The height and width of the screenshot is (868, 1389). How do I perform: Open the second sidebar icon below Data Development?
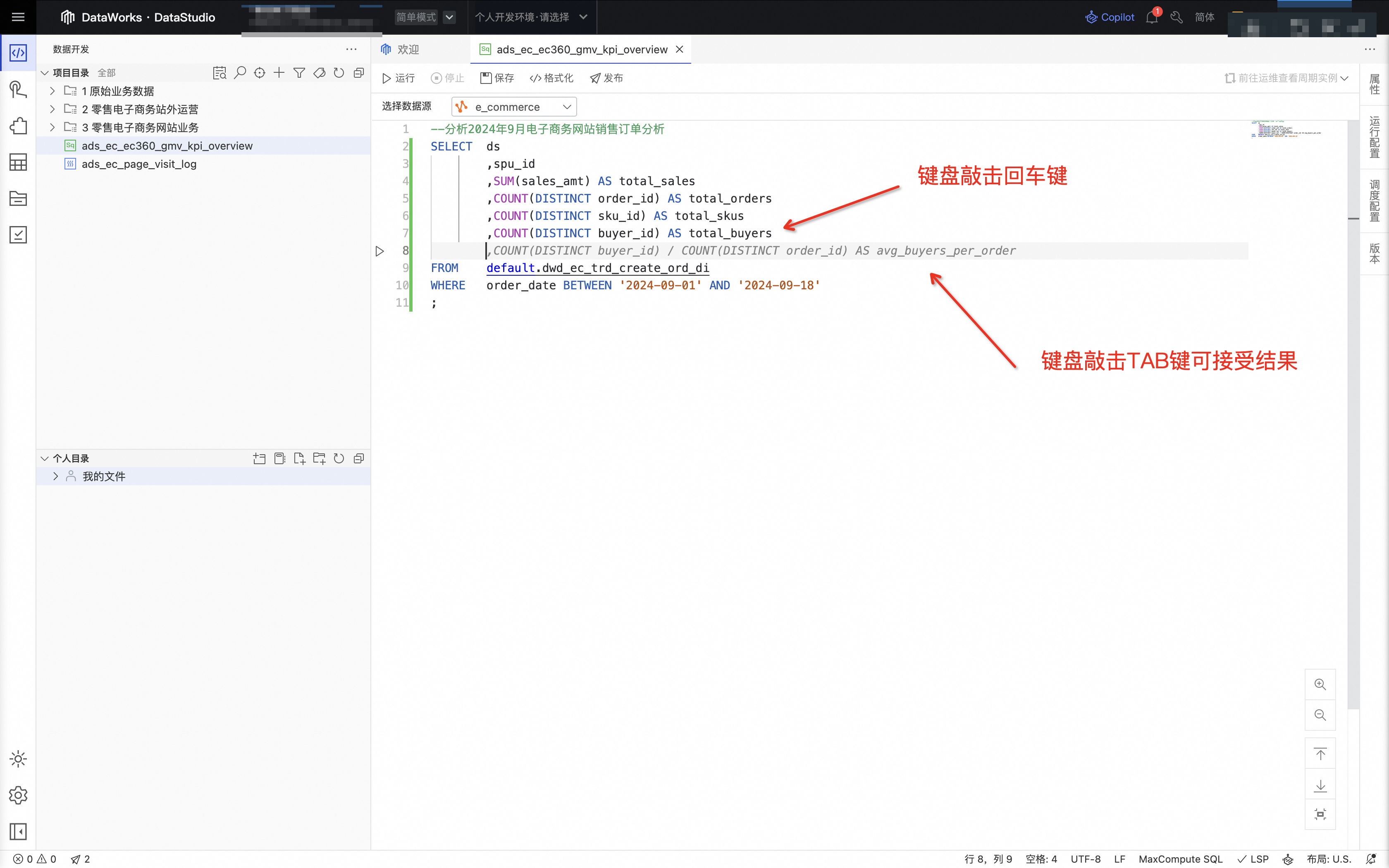tap(18, 90)
